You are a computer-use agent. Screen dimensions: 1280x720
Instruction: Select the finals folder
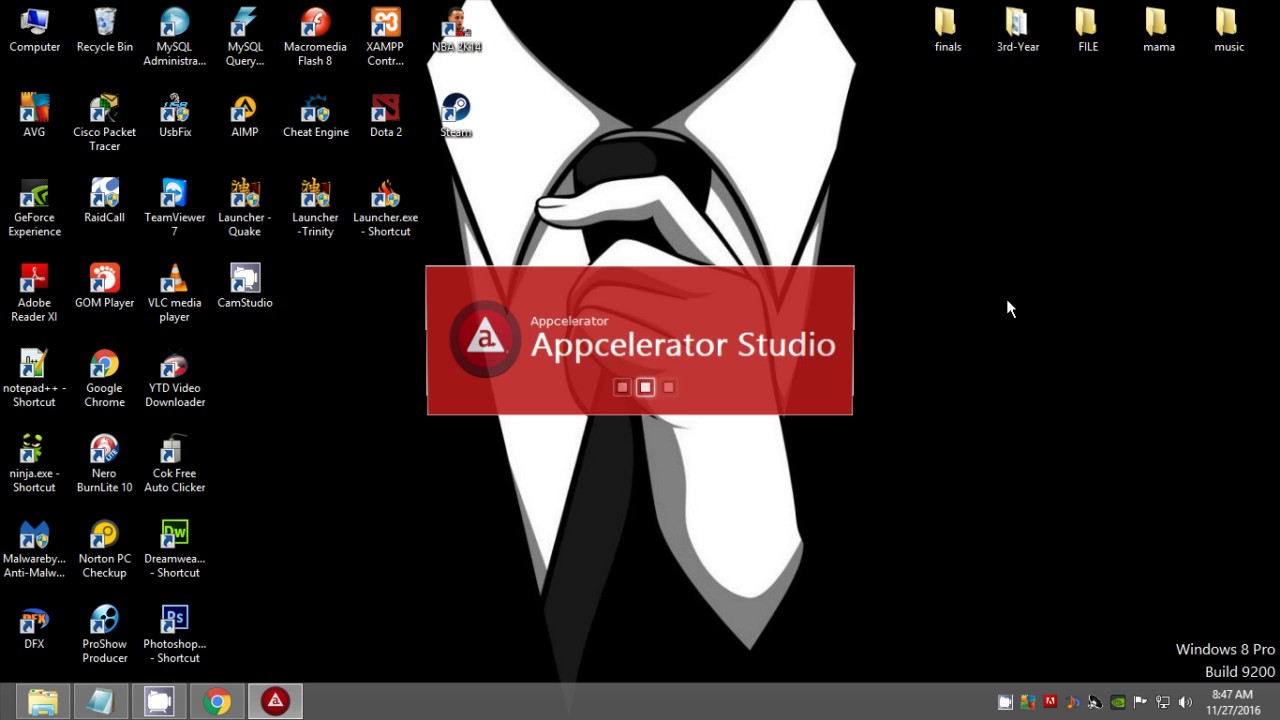(947, 30)
